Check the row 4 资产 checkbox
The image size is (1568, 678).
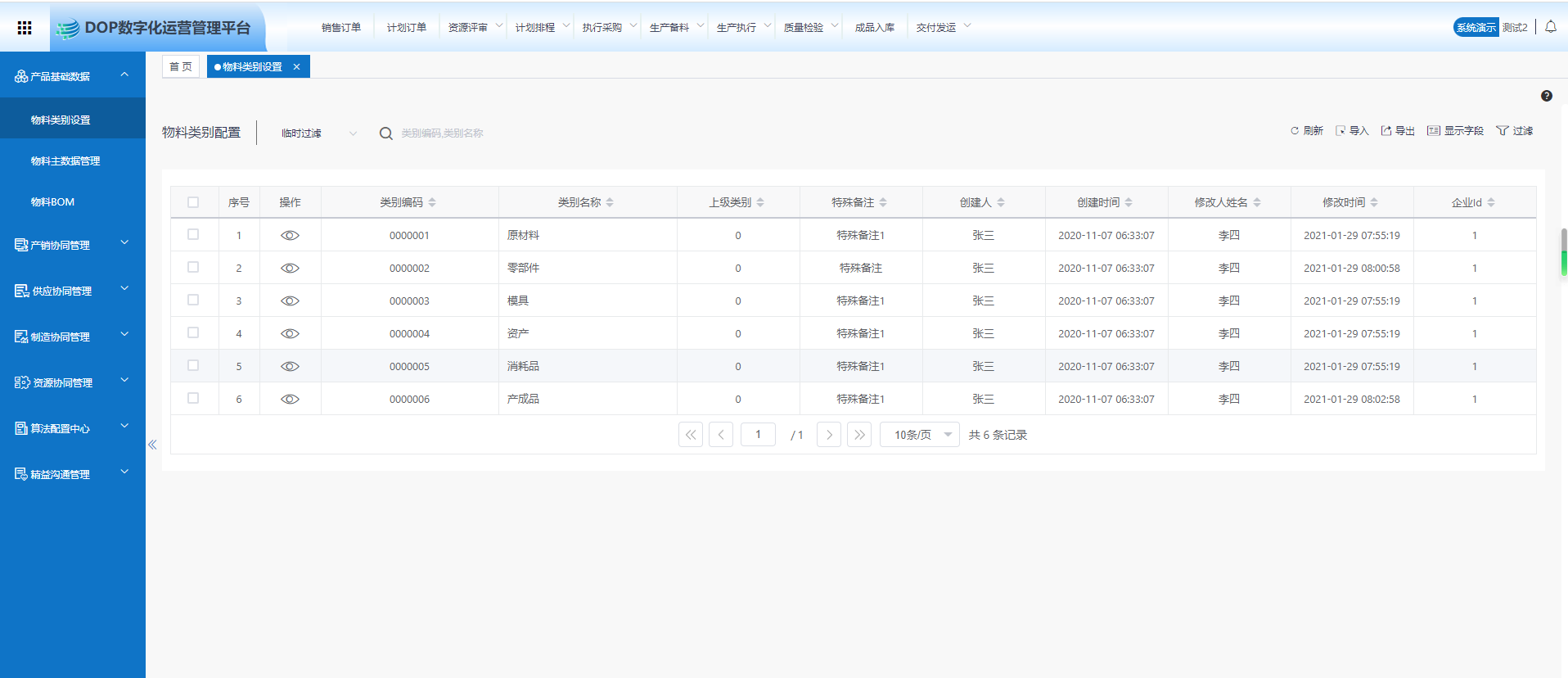point(193,332)
